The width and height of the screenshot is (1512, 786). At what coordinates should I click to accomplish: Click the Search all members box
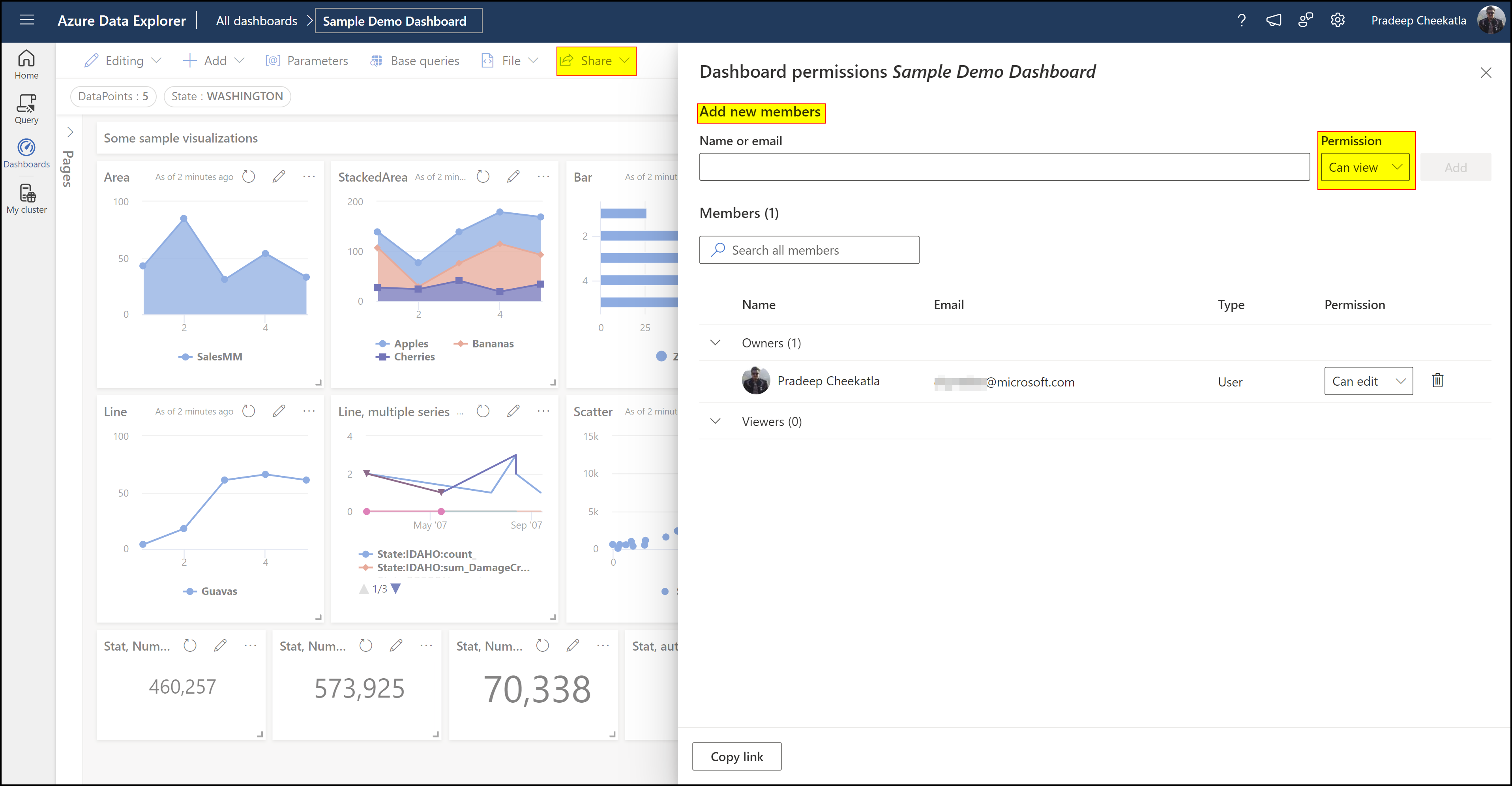click(809, 250)
